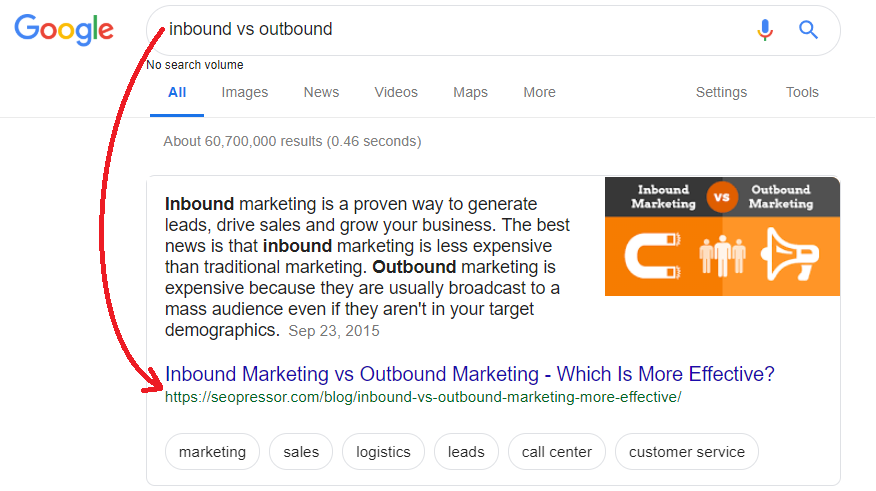Image resolution: width=876 pixels, height=491 pixels.
Task: Open the Inbound vs Outbound Marketing thumbnail image
Action: tap(722, 236)
